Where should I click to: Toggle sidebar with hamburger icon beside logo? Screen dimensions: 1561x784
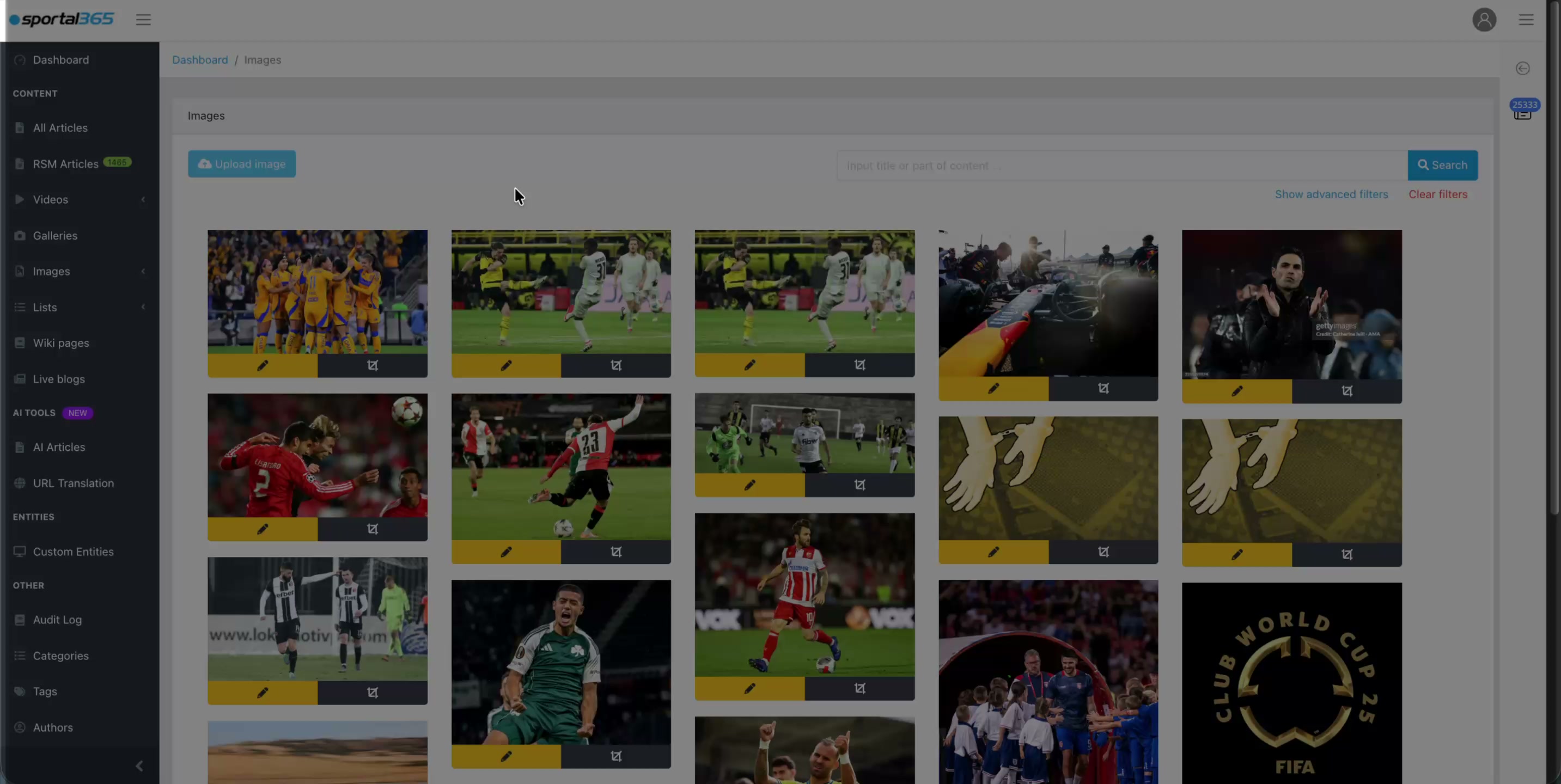(x=143, y=20)
